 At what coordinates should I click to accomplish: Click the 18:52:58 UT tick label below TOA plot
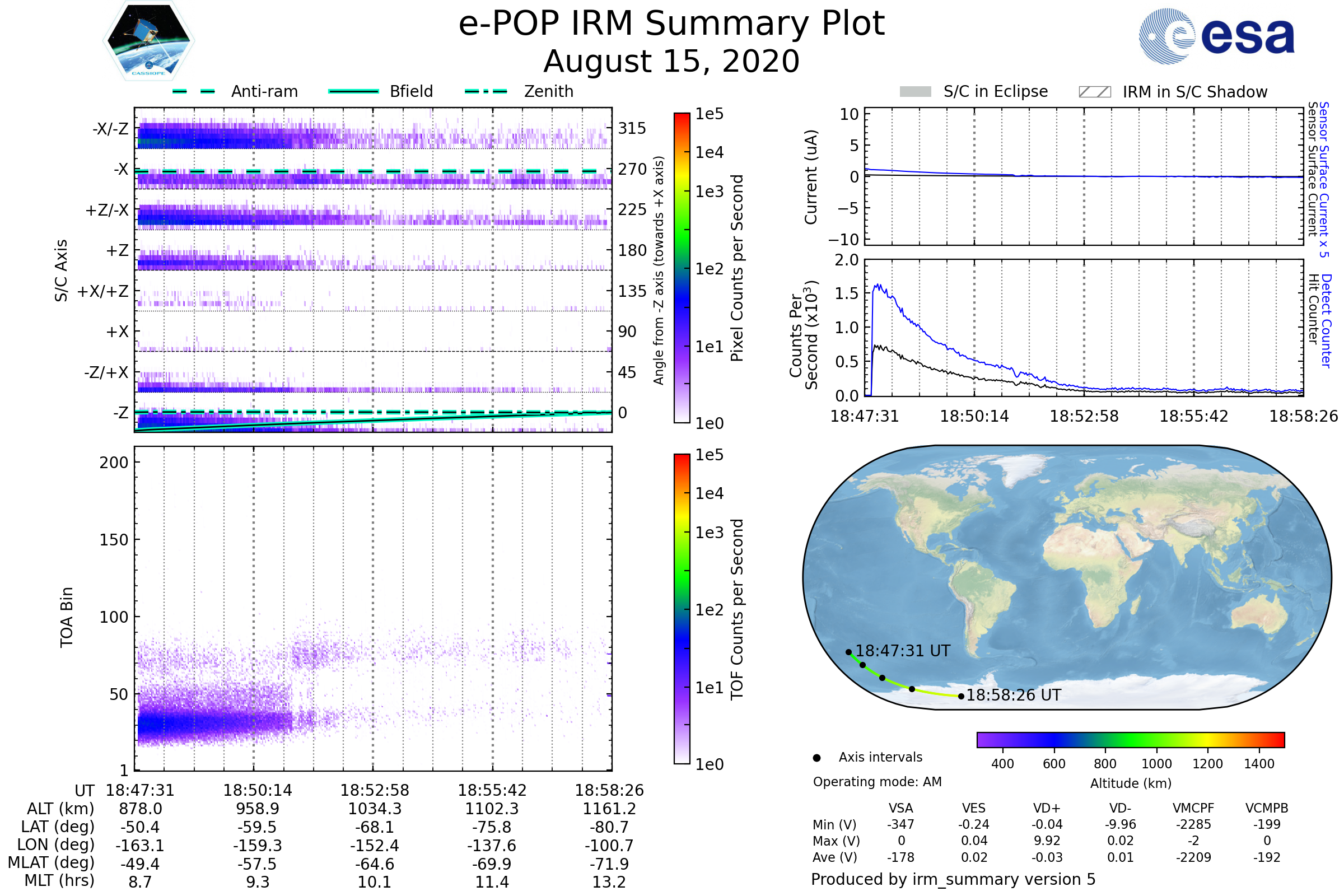point(374,790)
